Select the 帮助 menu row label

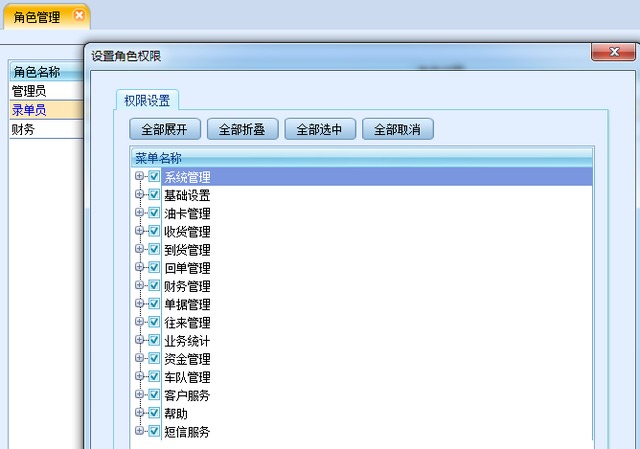[x=176, y=413]
